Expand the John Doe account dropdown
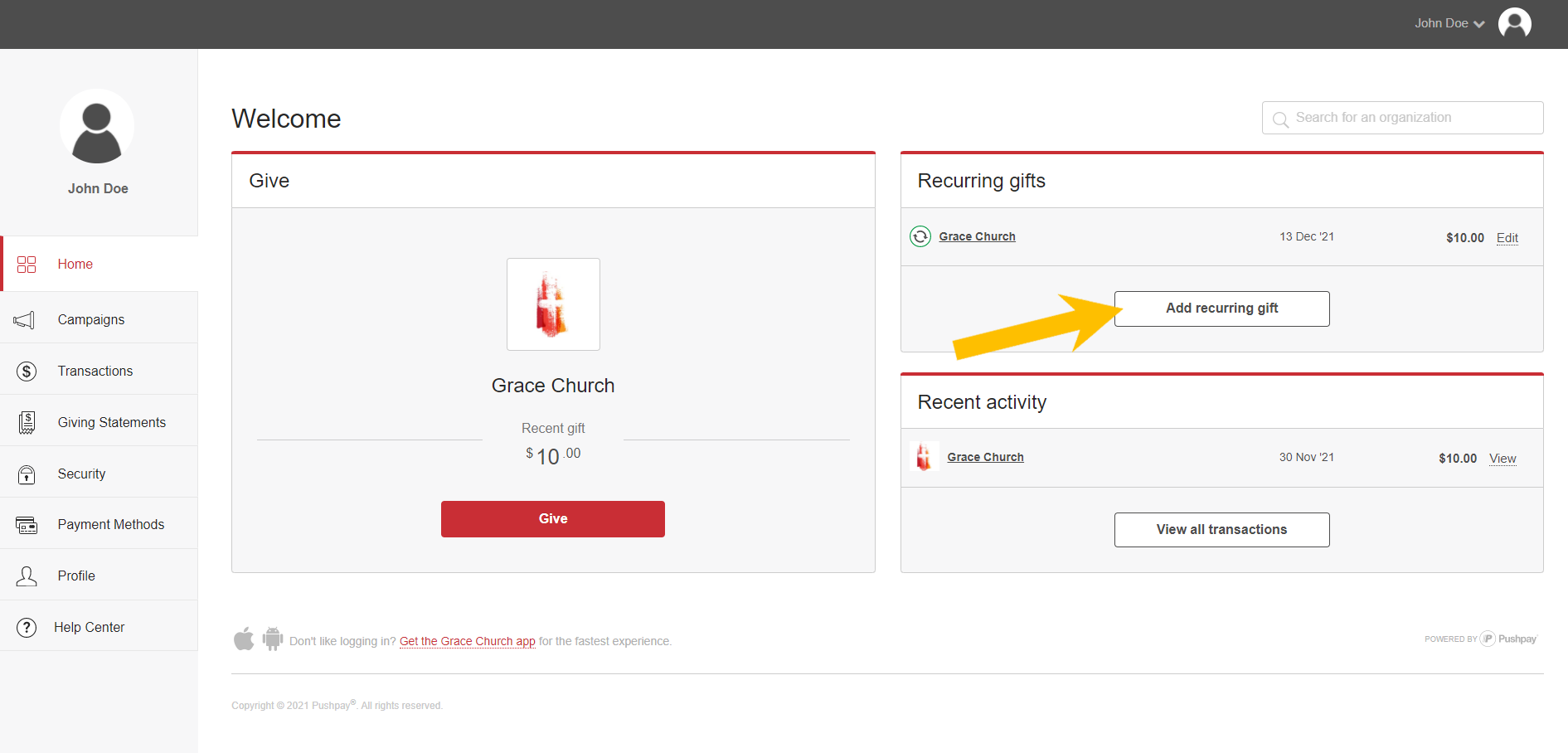The width and height of the screenshot is (1568, 753). (1449, 23)
